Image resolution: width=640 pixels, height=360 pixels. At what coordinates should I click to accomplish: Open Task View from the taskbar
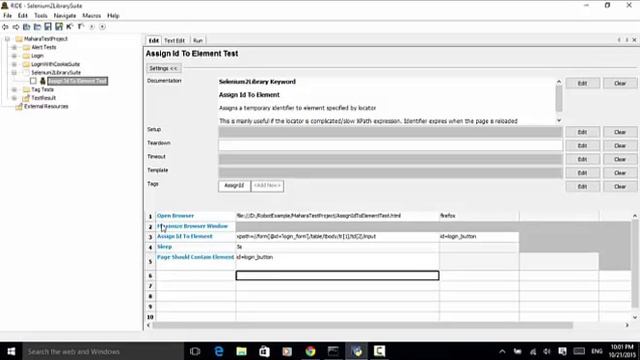195,351
